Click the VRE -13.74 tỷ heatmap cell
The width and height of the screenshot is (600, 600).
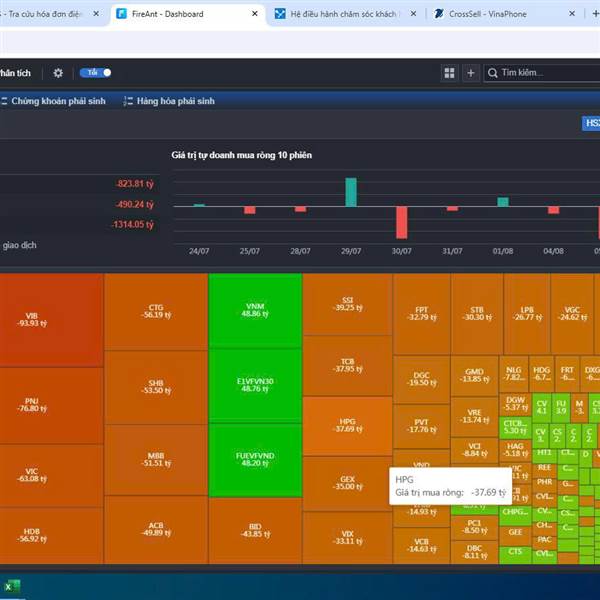[474, 417]
